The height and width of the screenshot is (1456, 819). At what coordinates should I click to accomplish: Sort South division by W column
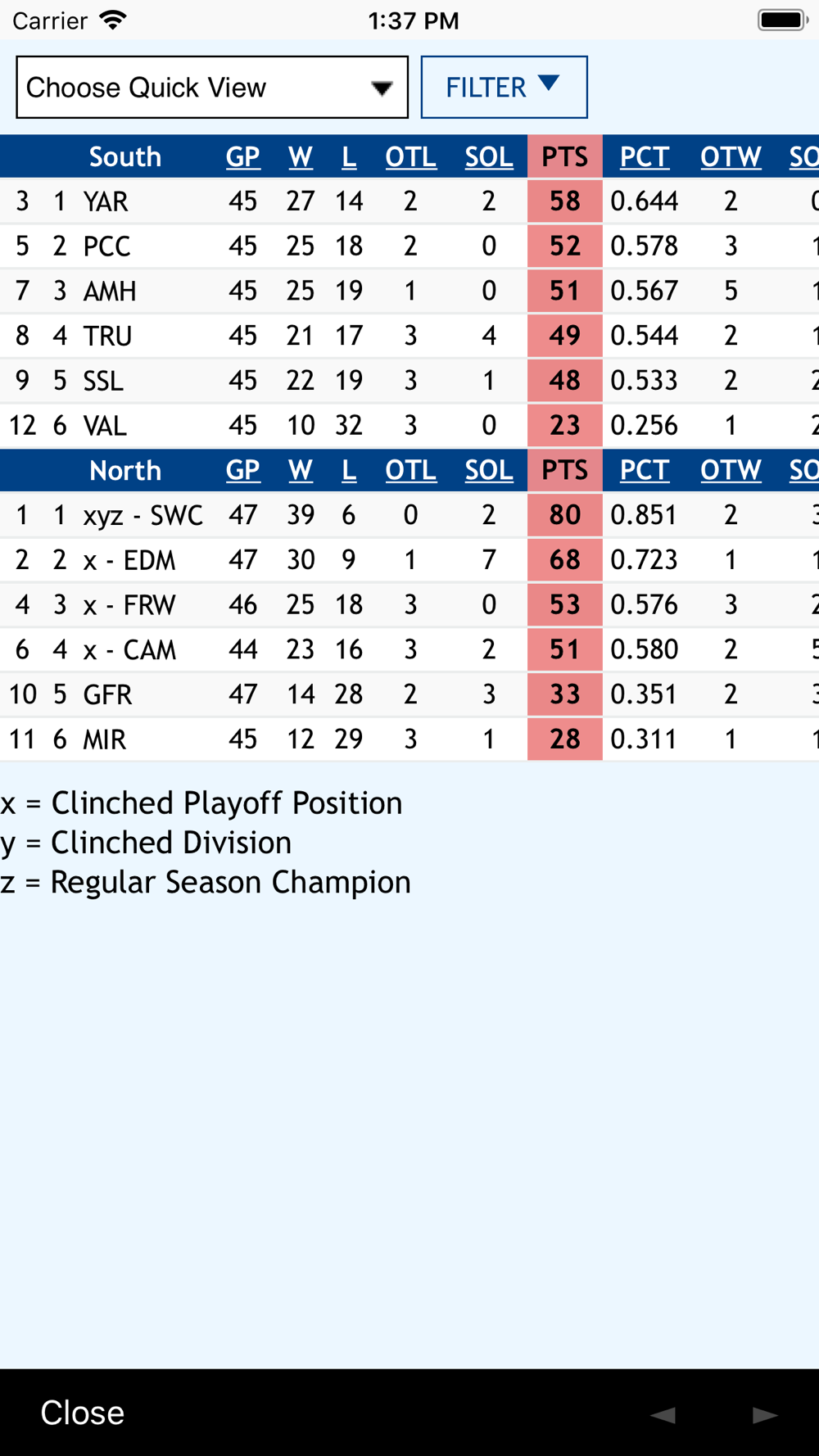[301, 157]
